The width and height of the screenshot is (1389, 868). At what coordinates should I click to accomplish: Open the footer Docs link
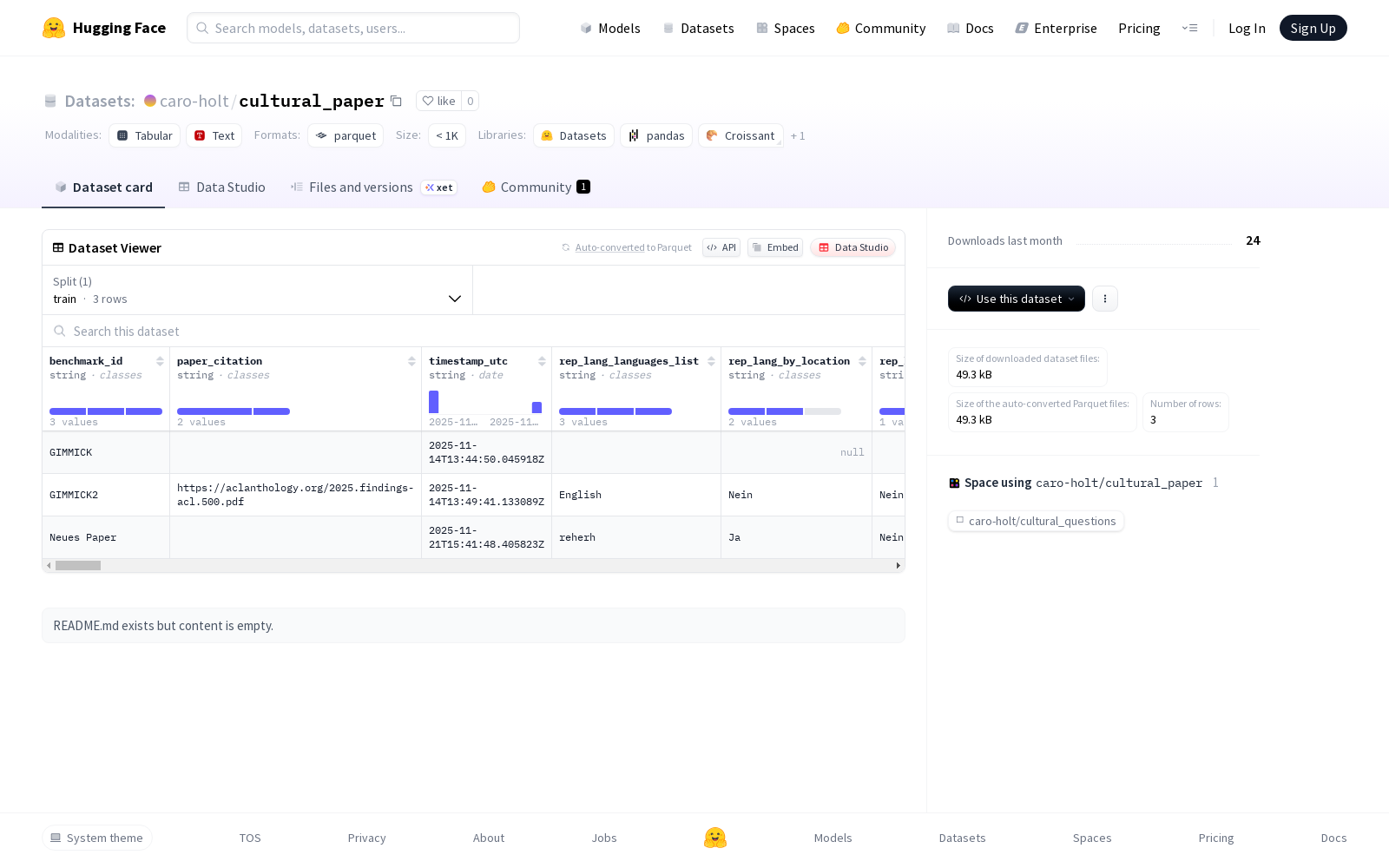(x=1334, y=838)
